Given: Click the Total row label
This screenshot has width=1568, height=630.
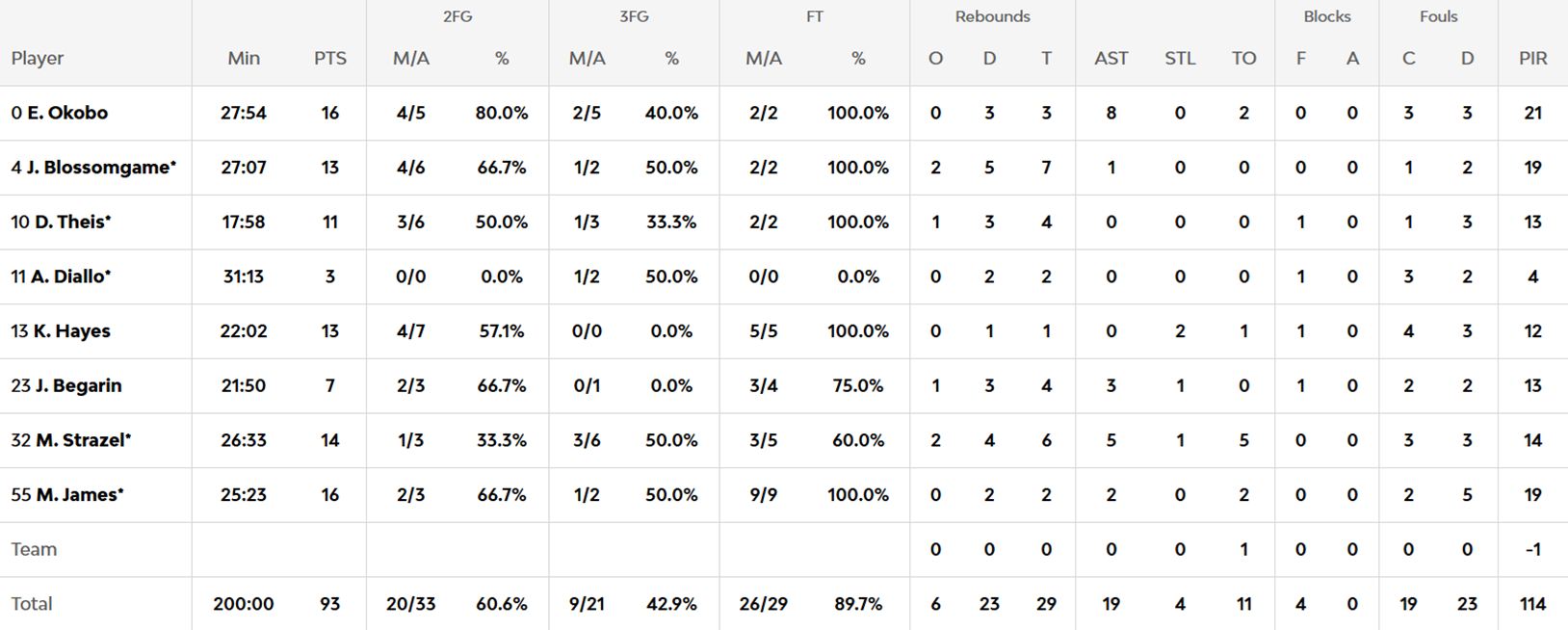Looking at the screenshot, I should pos(32,604).
